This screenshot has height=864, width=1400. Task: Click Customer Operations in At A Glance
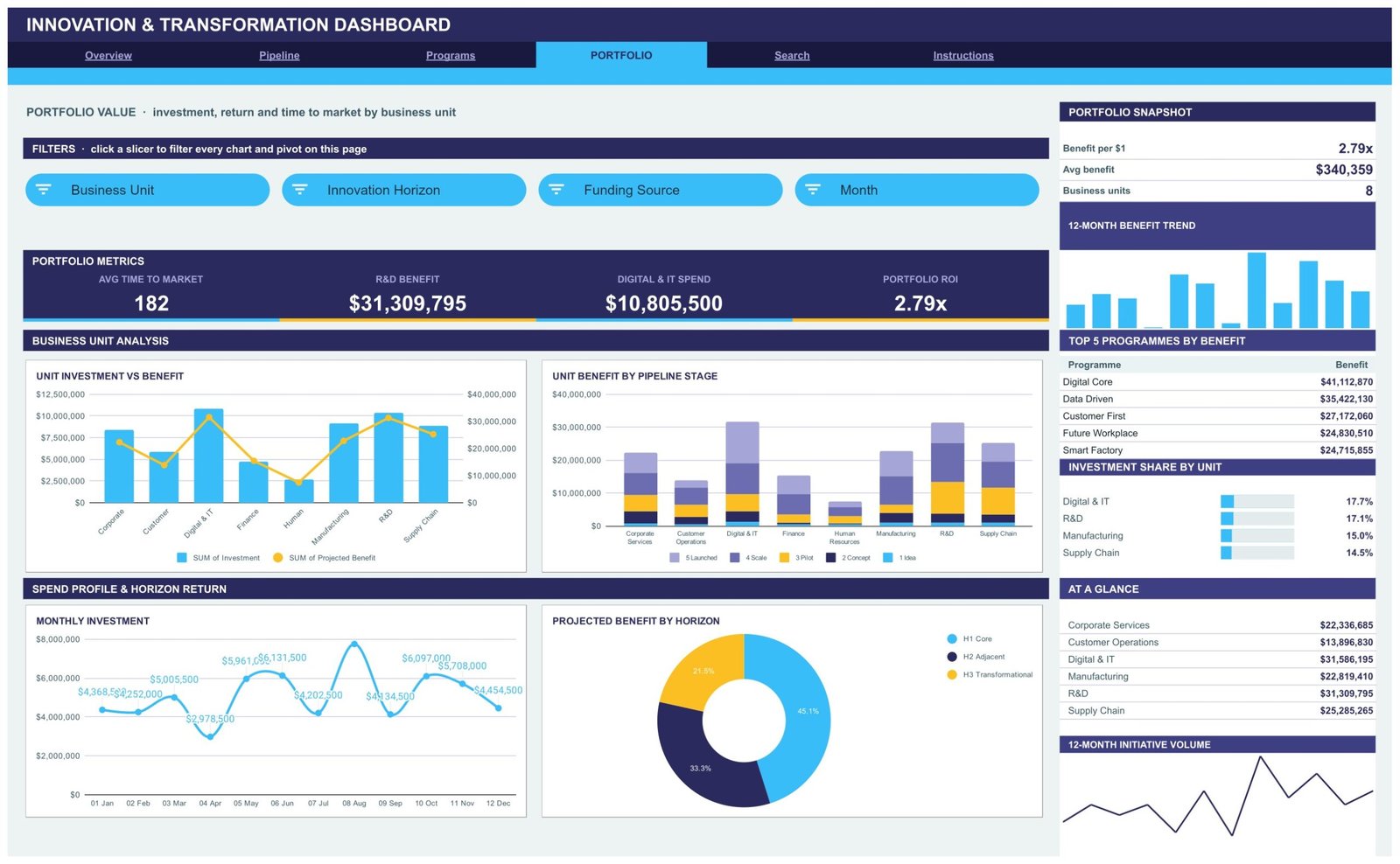[1113, 642]
